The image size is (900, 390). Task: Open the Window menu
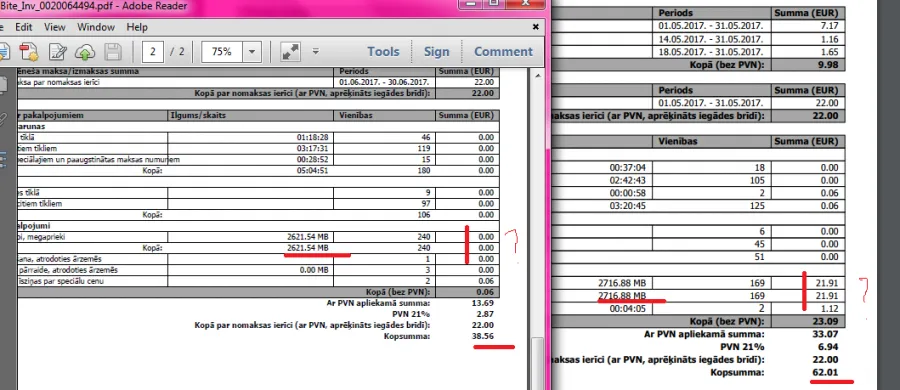click(x=96, y=27)
